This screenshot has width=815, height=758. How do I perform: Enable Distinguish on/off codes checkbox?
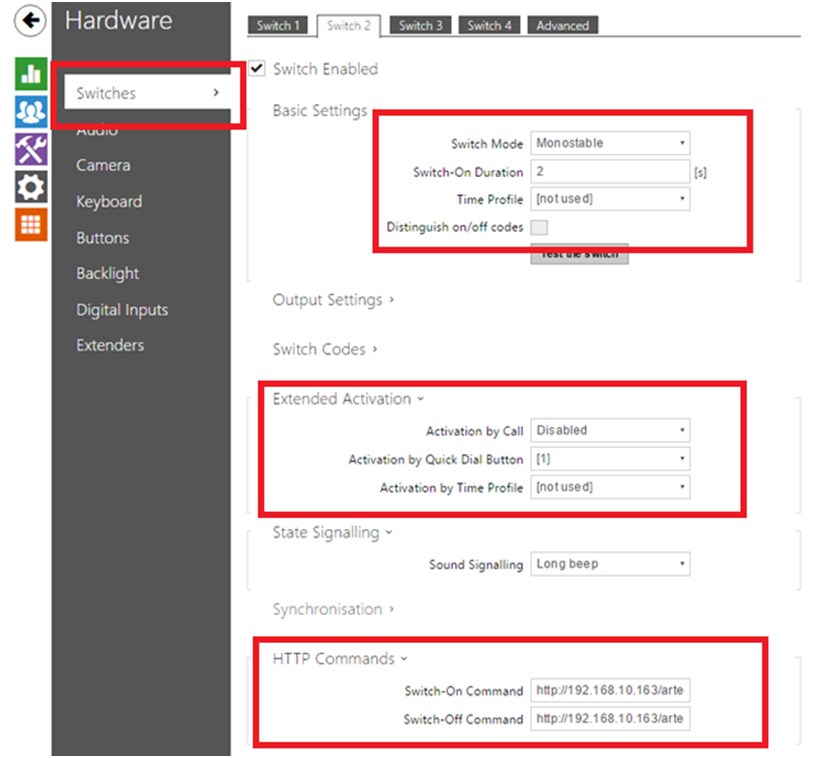[x=539, y=228]
